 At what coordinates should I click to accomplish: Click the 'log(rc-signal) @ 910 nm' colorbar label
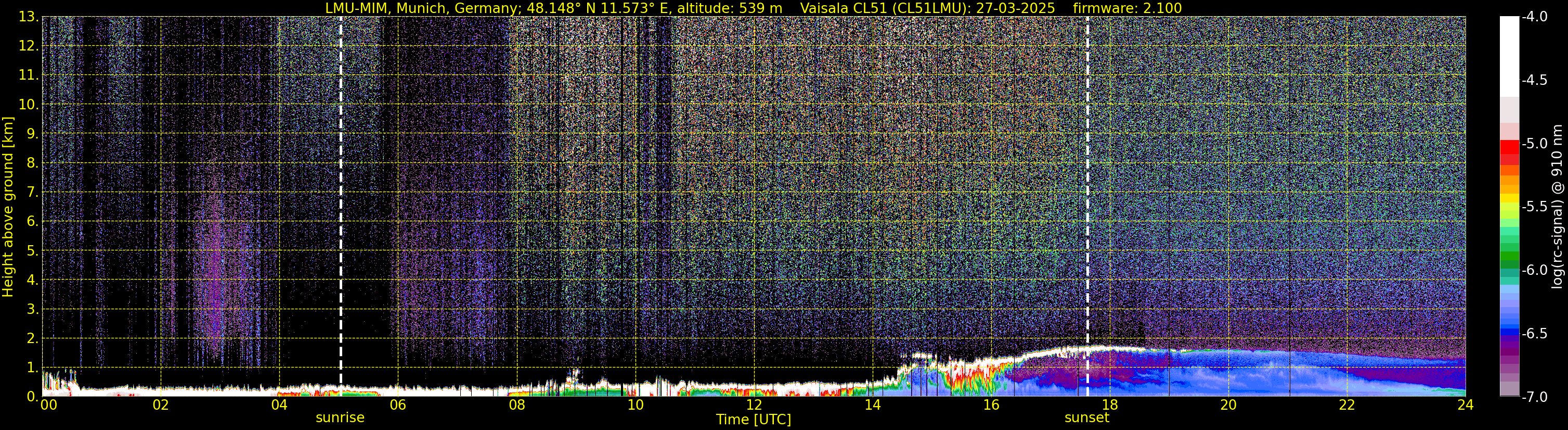[1557, 207]
